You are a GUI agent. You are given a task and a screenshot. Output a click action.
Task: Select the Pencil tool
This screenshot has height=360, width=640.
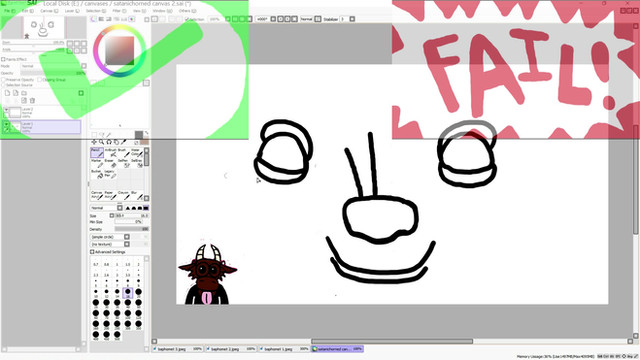pos(97,153)
